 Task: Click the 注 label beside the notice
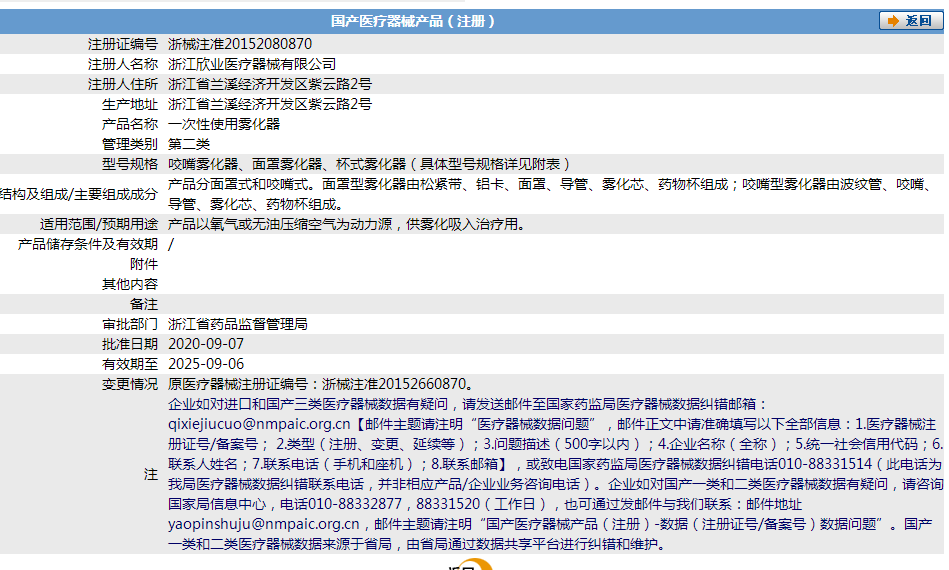[151, 474]
